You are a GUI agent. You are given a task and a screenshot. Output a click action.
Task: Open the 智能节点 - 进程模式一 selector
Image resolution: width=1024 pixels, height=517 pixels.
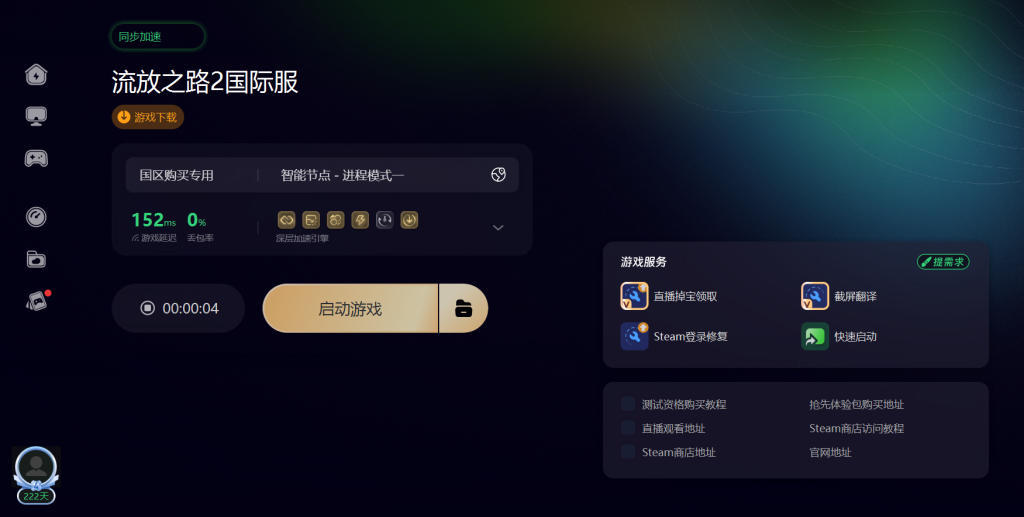(x=342, y=175)
